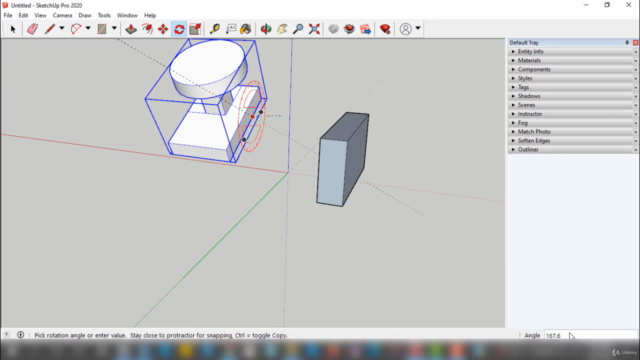Open the Camera menu
640x360 pixels.
(62, 16)
